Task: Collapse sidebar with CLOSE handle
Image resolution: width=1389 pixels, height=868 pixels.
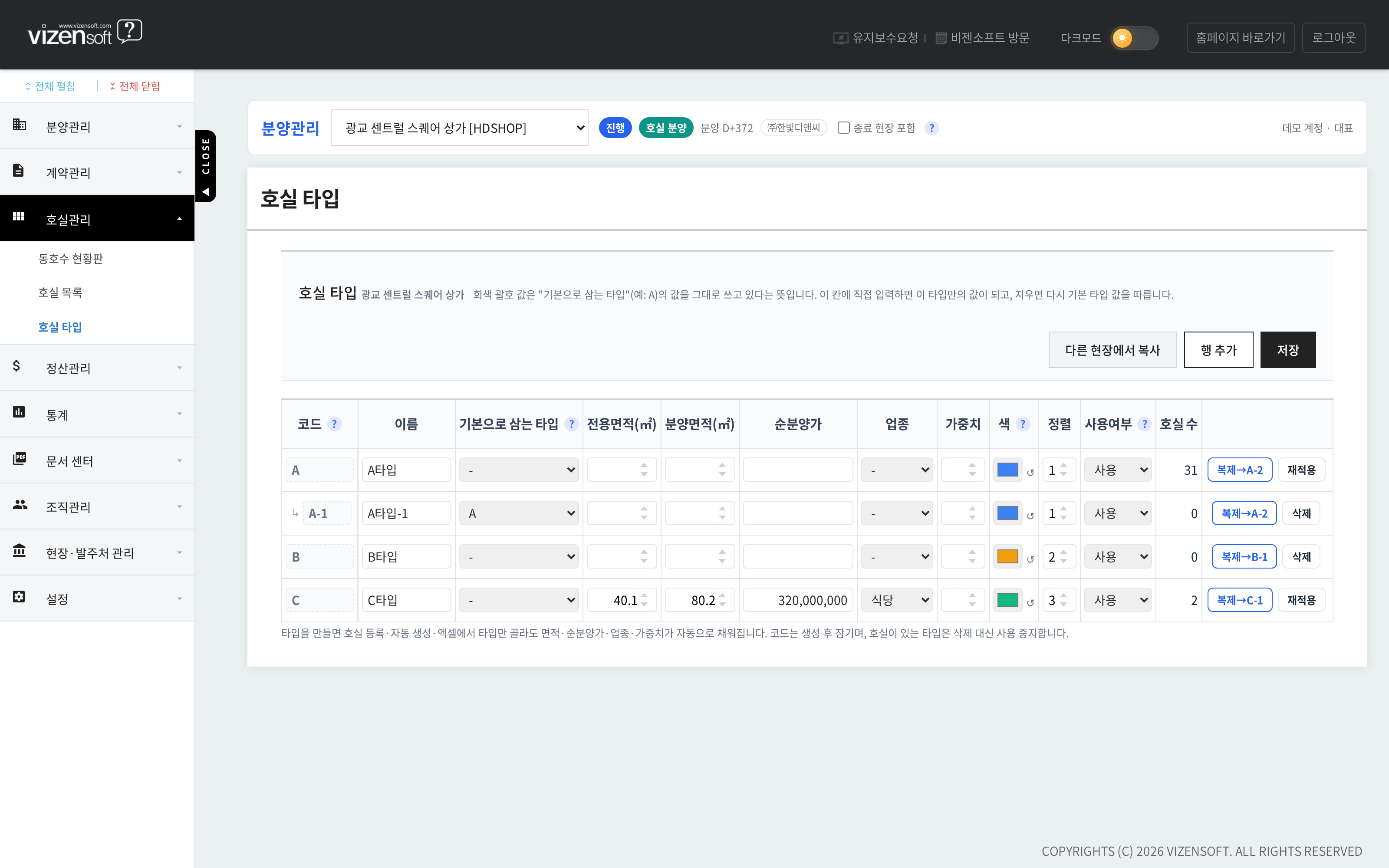Action: point(205,166)
